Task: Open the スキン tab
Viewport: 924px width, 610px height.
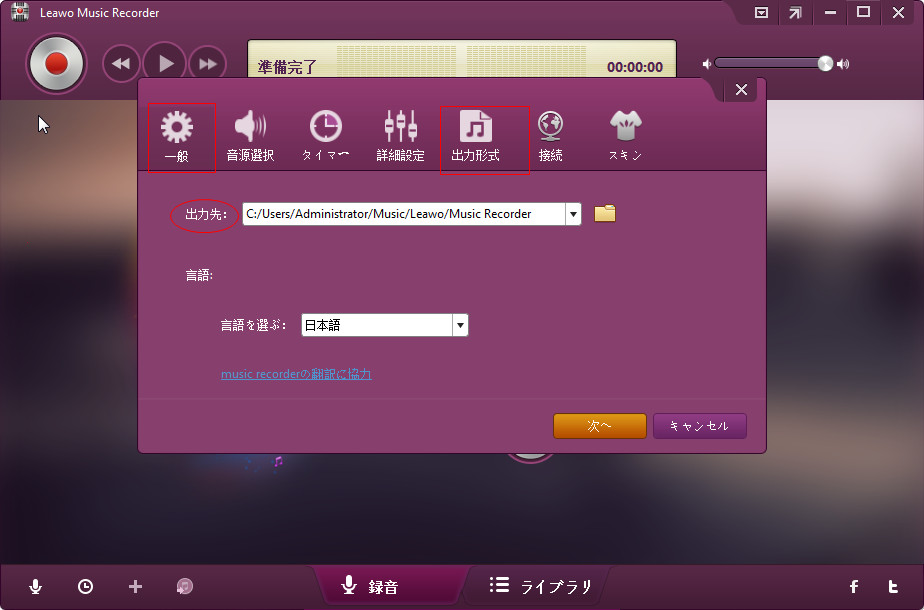Action: (625, 137)
